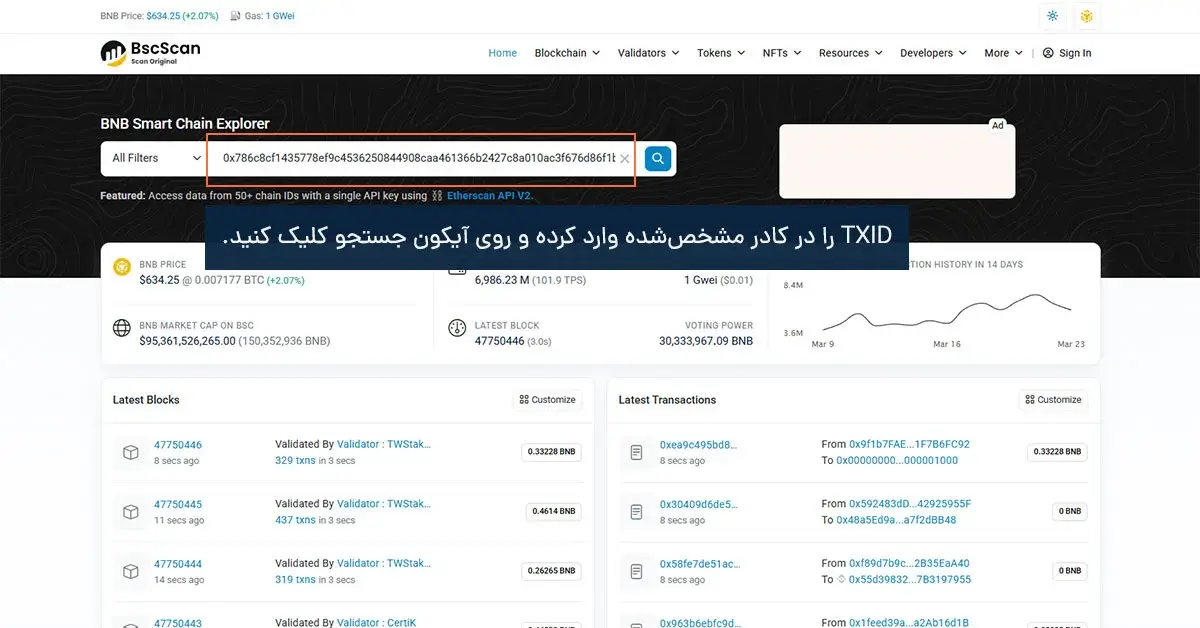The image size is (1200, 628).
Task: Click the BNB chain cube icon top right
Action: point(1086,16)
